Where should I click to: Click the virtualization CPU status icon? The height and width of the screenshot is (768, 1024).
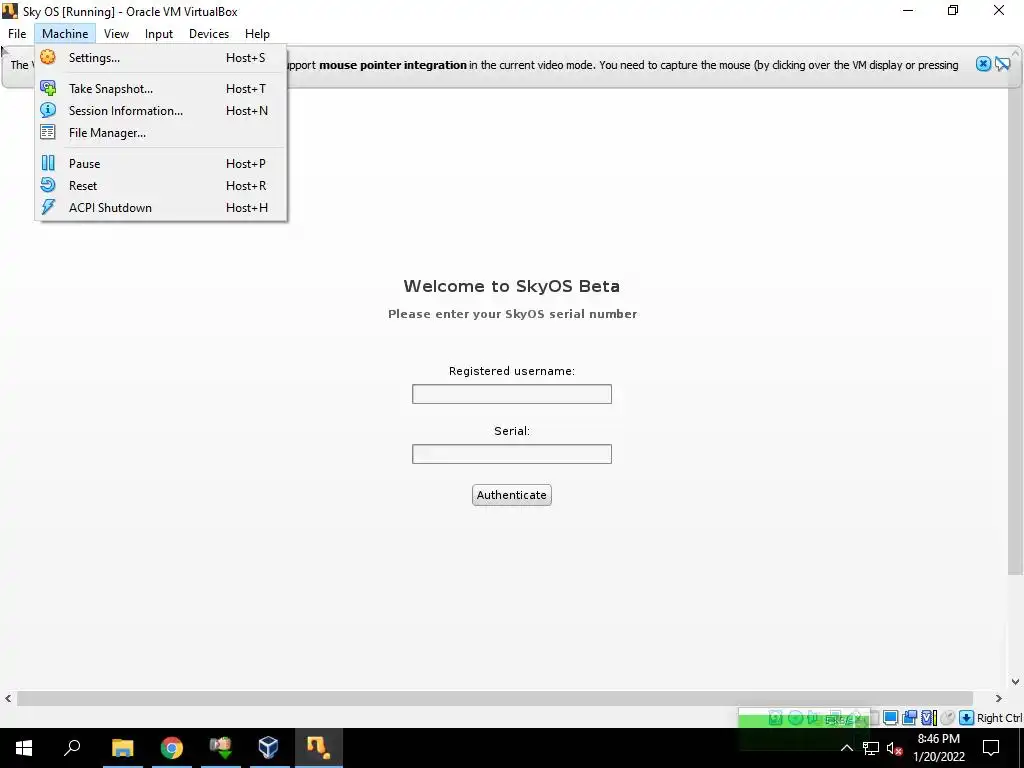tap(928, 718)
